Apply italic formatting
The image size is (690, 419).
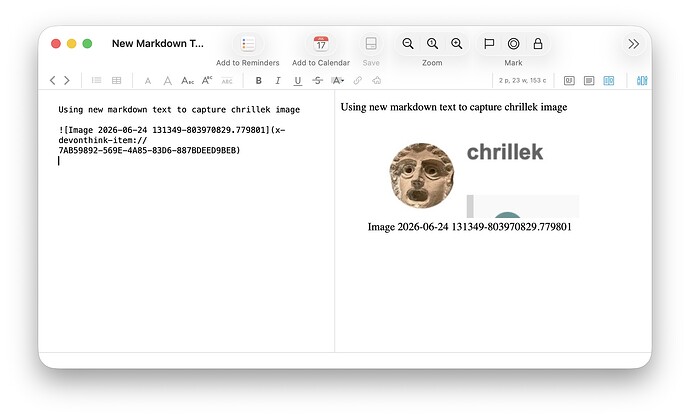[x=278, y=81]
